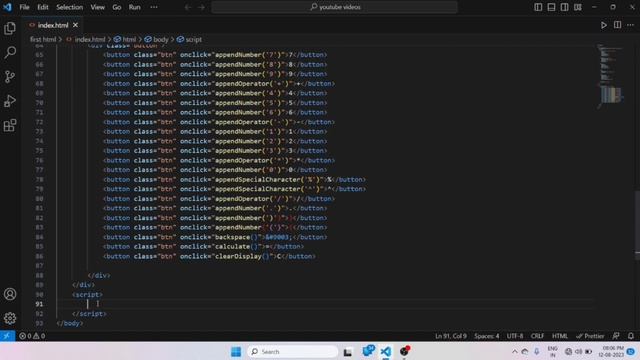Click the closing </script> tag line

point(89,314)
